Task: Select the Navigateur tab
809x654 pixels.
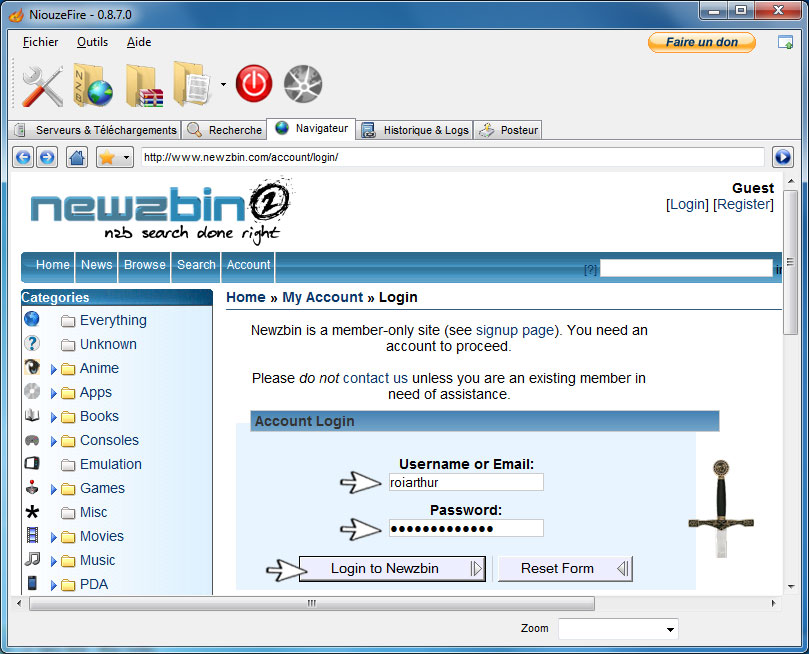Action: tap(311, 128)
